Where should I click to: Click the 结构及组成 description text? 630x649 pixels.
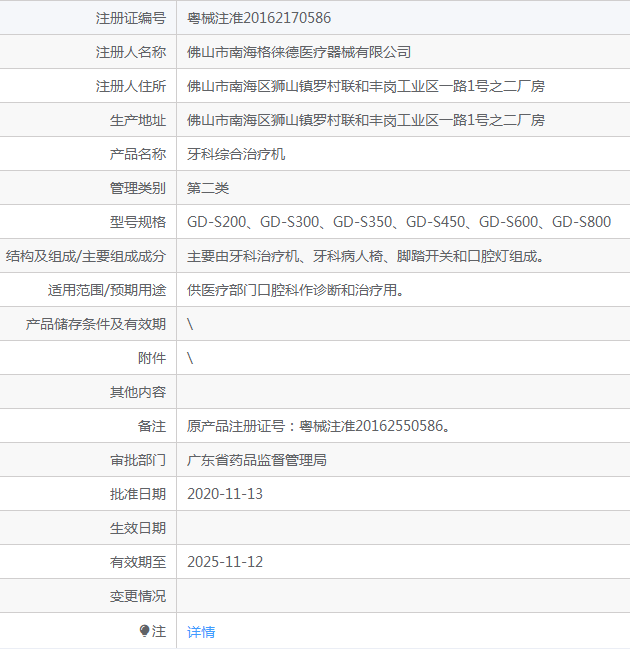tap(365, 256)
